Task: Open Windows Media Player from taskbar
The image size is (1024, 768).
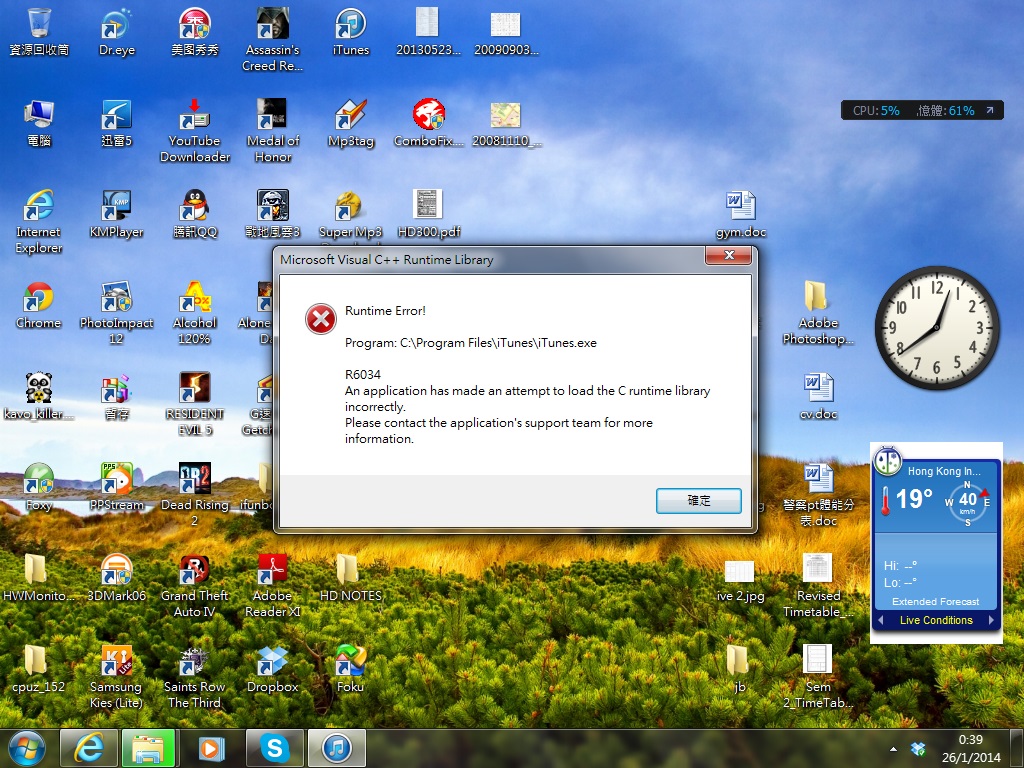Action: coord(210,748)
